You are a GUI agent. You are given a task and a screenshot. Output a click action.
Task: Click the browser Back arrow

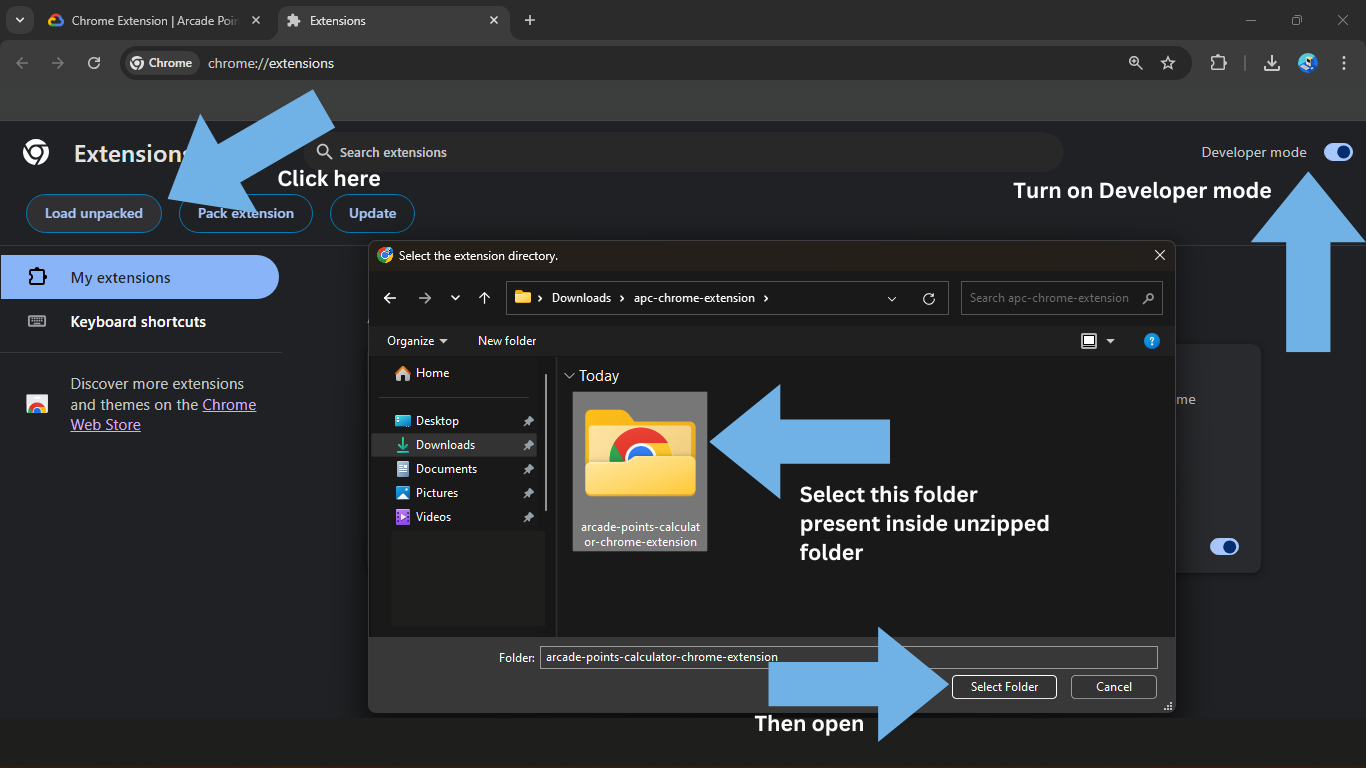[22, 63]
